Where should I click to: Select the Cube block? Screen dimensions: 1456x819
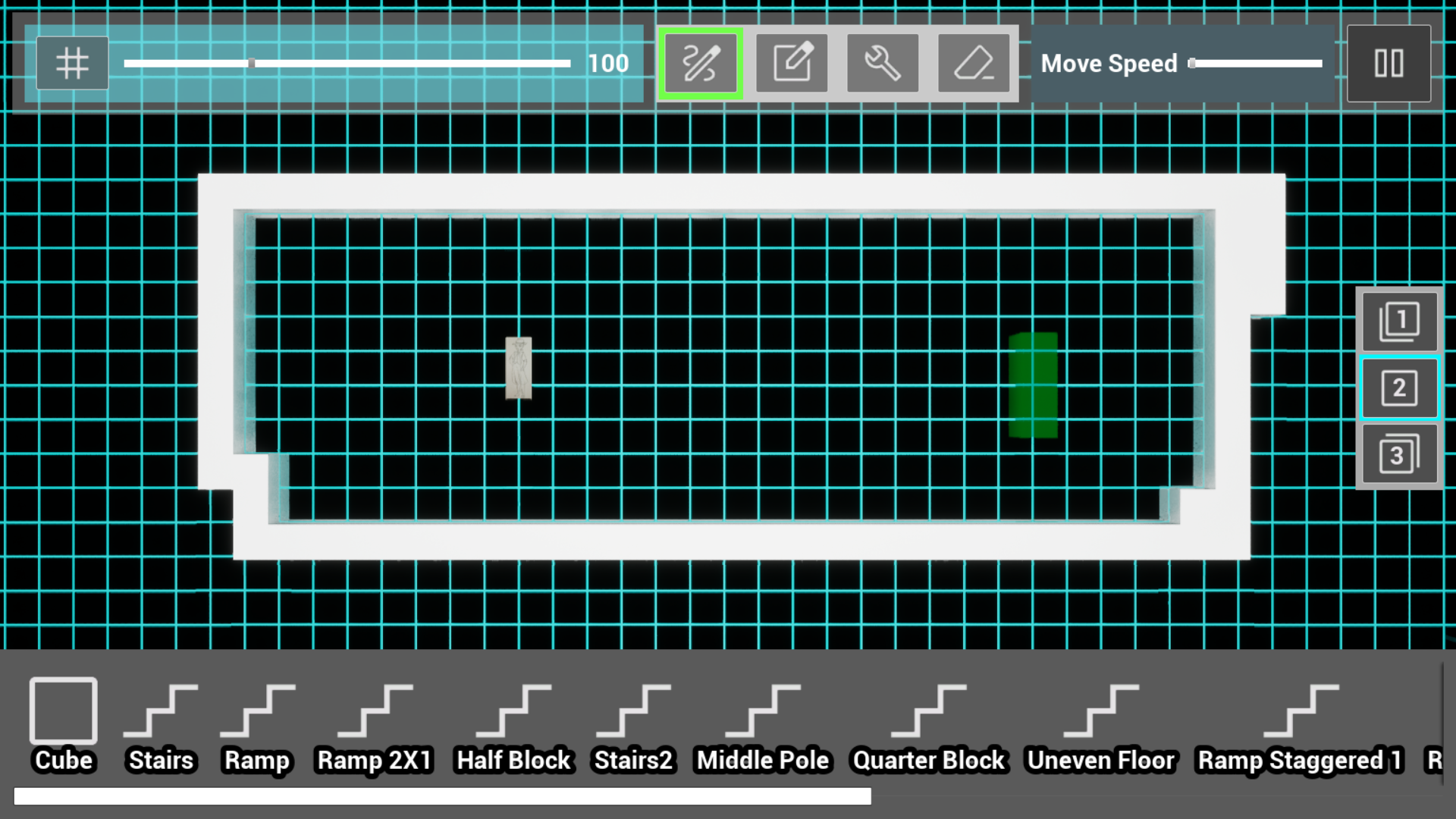pos(63,713)
